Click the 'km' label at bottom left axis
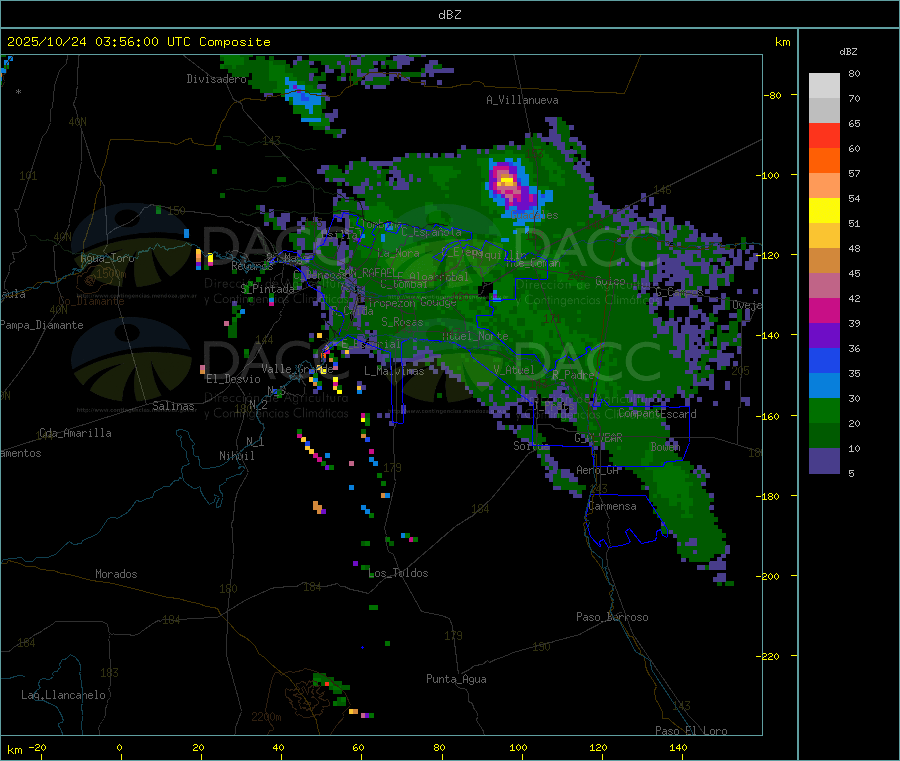 coord(15,750)
